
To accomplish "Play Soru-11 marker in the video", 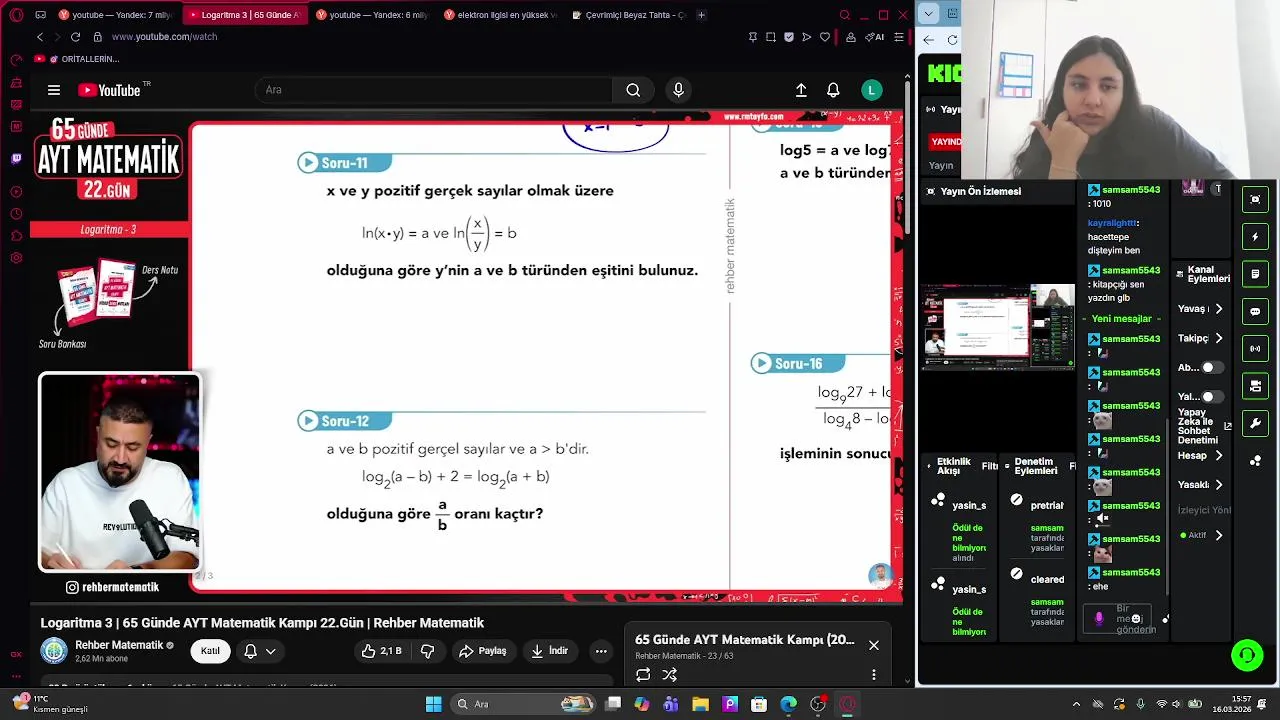I will (x=344, y=163).
